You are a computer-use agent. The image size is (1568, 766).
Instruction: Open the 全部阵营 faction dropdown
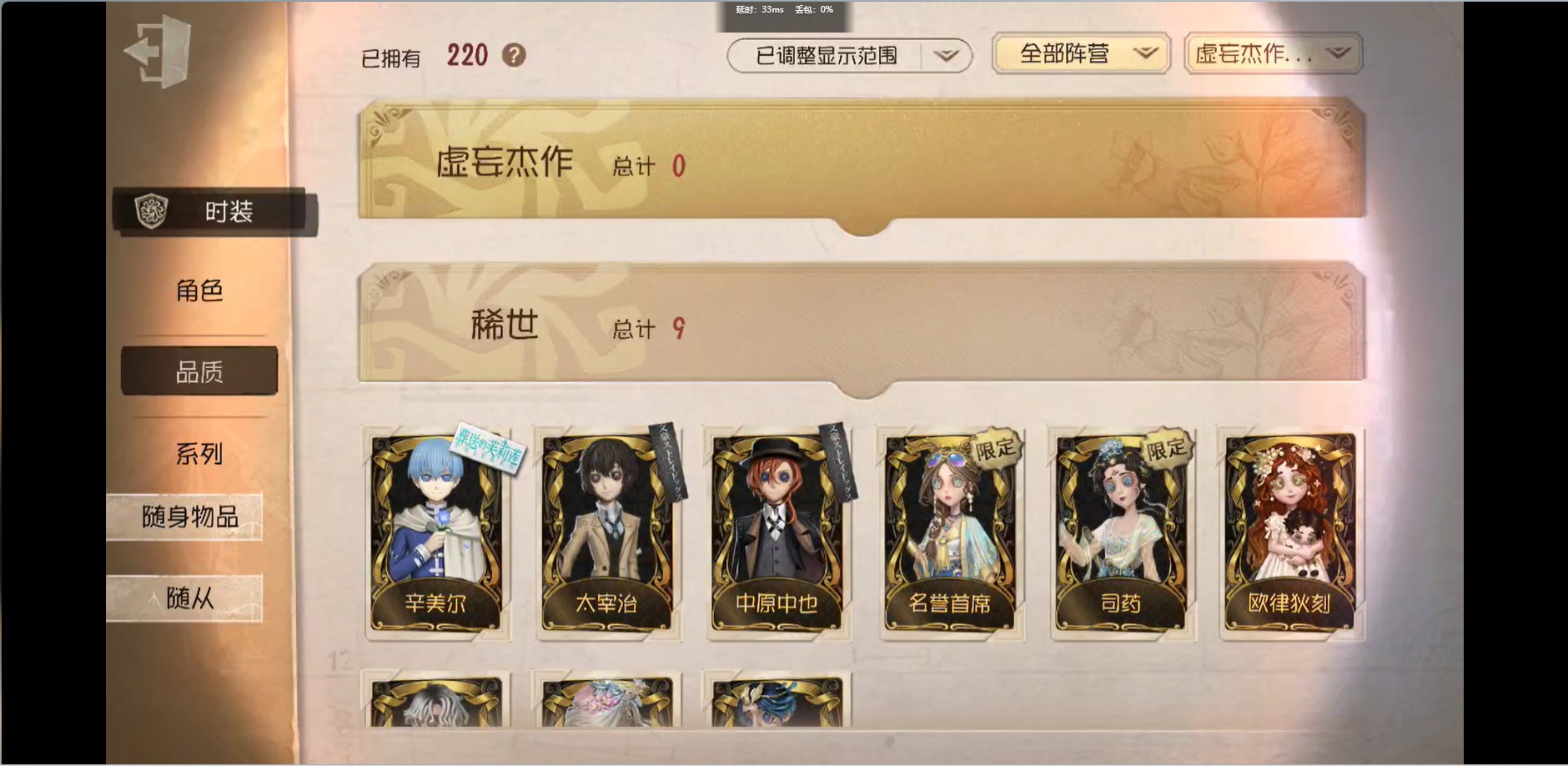point(1082,54)
